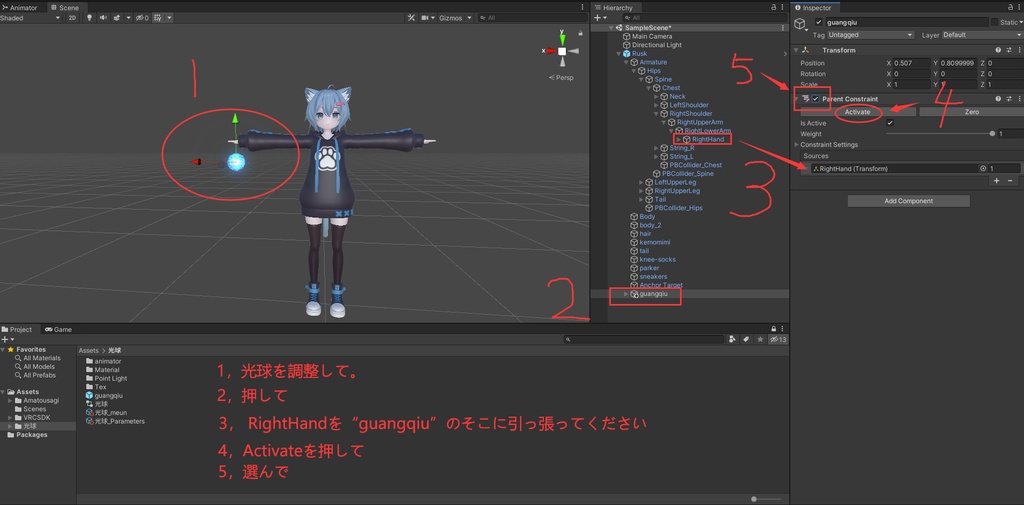Open SampleScene options kebab menu
The width and height of the screenshot is (1024, 505).
tap(782, 27)
